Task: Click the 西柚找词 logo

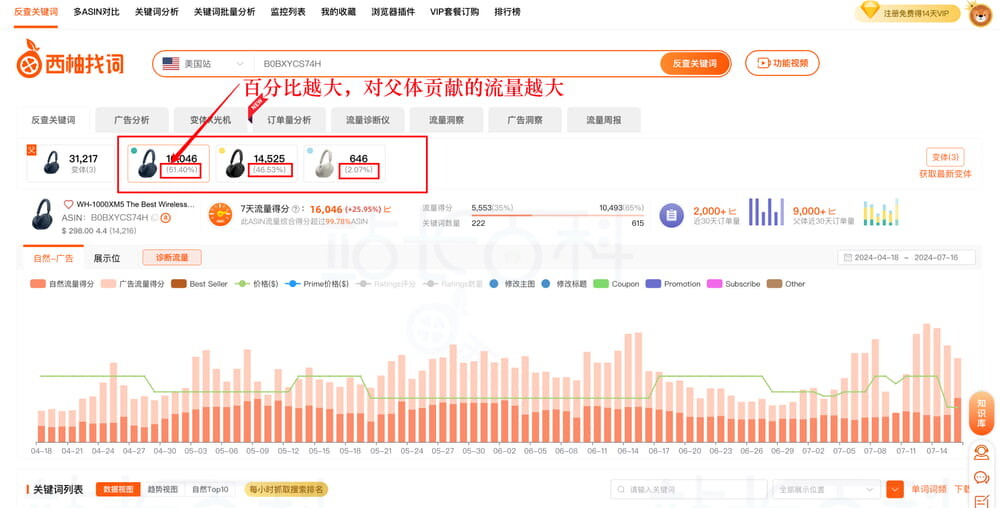Action: pyautogui.click(x=70, y=63)
